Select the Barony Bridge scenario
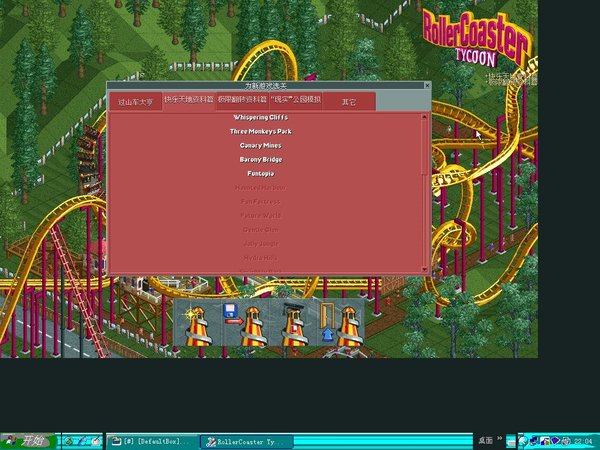The image size is (600, 450). point(261,160)
